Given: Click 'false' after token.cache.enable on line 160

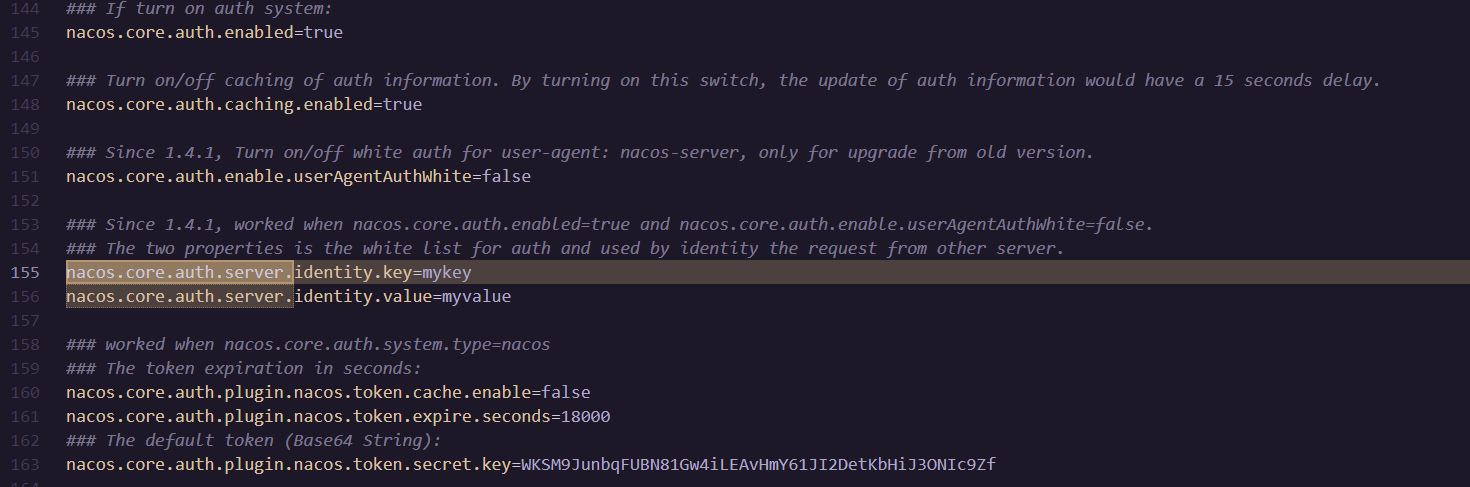Looking at the screenshot, I should (x=565, y=392).
